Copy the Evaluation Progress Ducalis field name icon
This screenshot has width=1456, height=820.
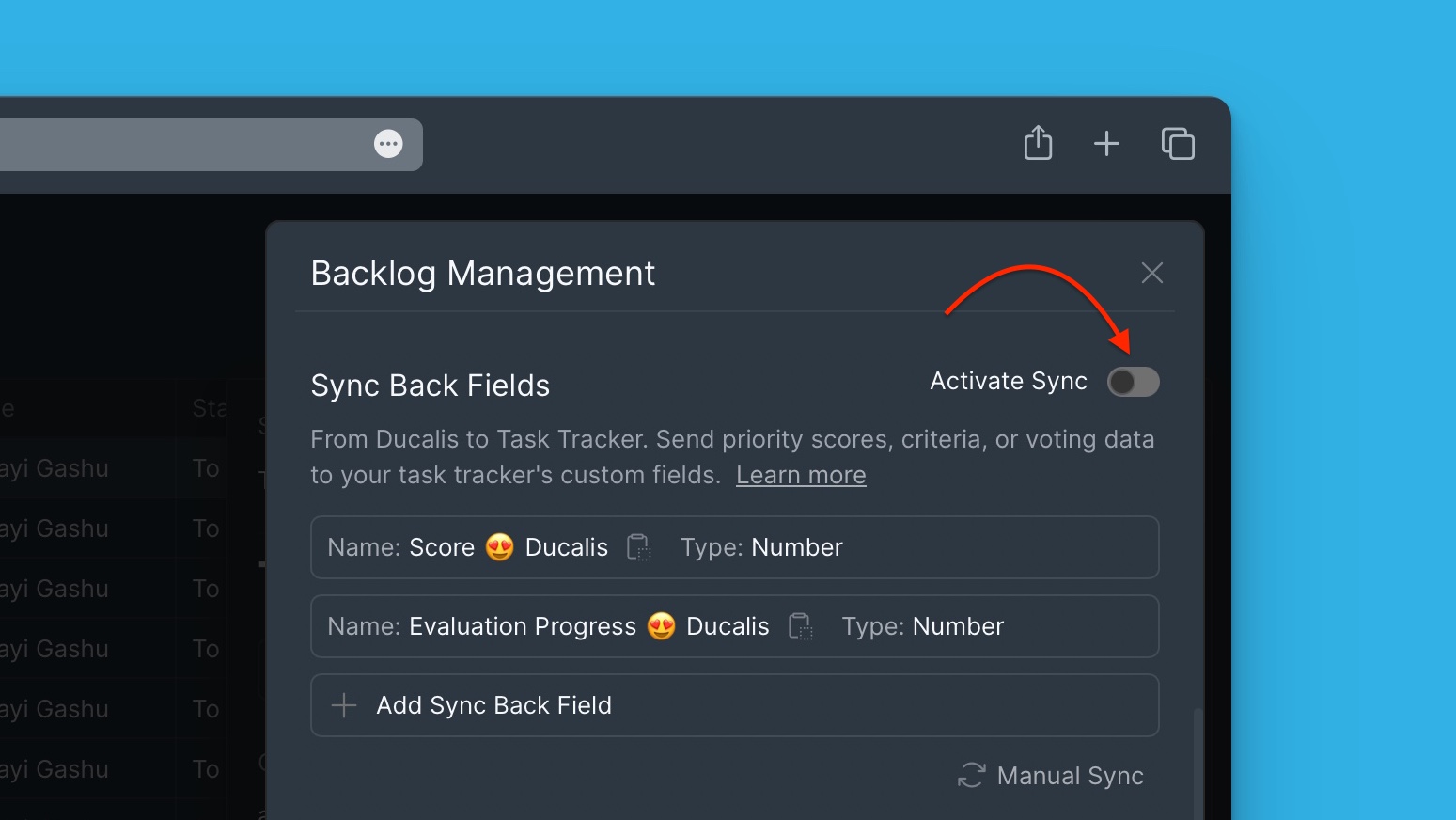click(x=800, y=626)
